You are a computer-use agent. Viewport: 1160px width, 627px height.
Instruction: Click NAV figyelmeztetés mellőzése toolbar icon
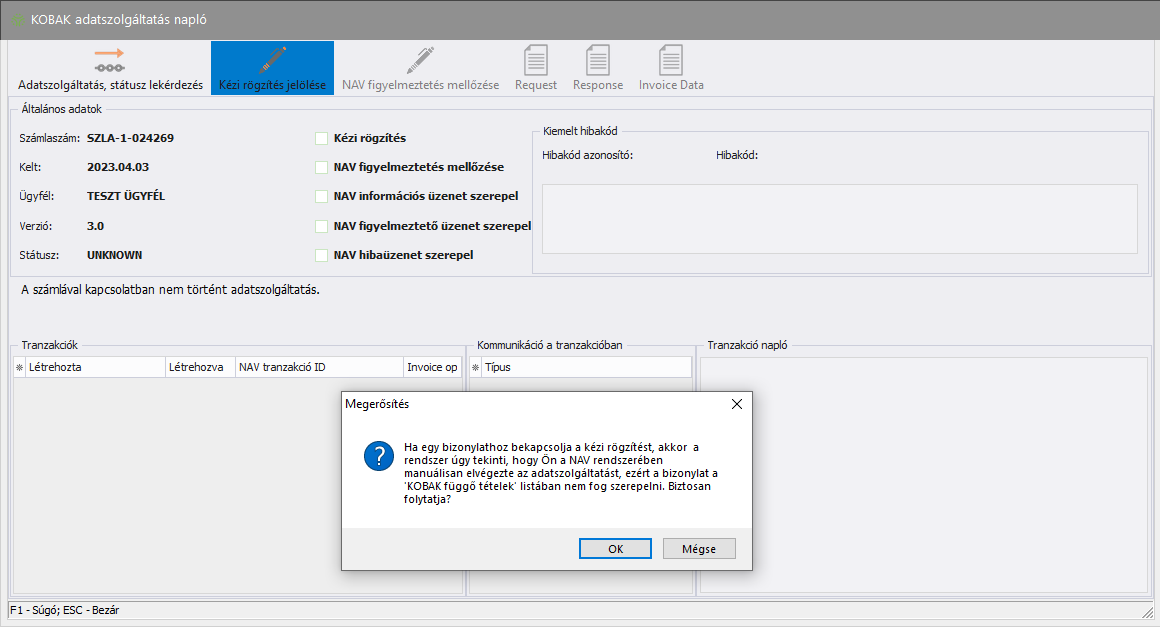pos(420,59)
